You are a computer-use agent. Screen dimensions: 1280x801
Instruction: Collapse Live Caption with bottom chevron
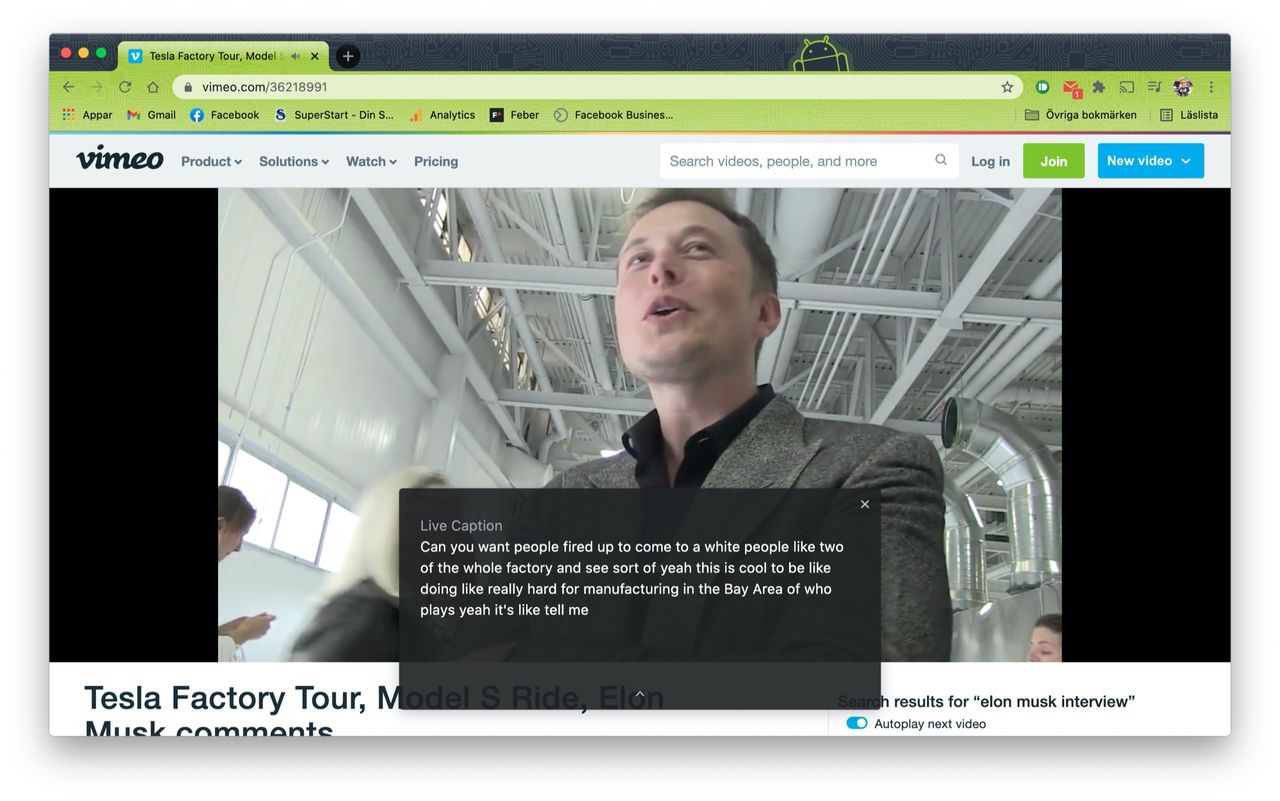(640, 694)
